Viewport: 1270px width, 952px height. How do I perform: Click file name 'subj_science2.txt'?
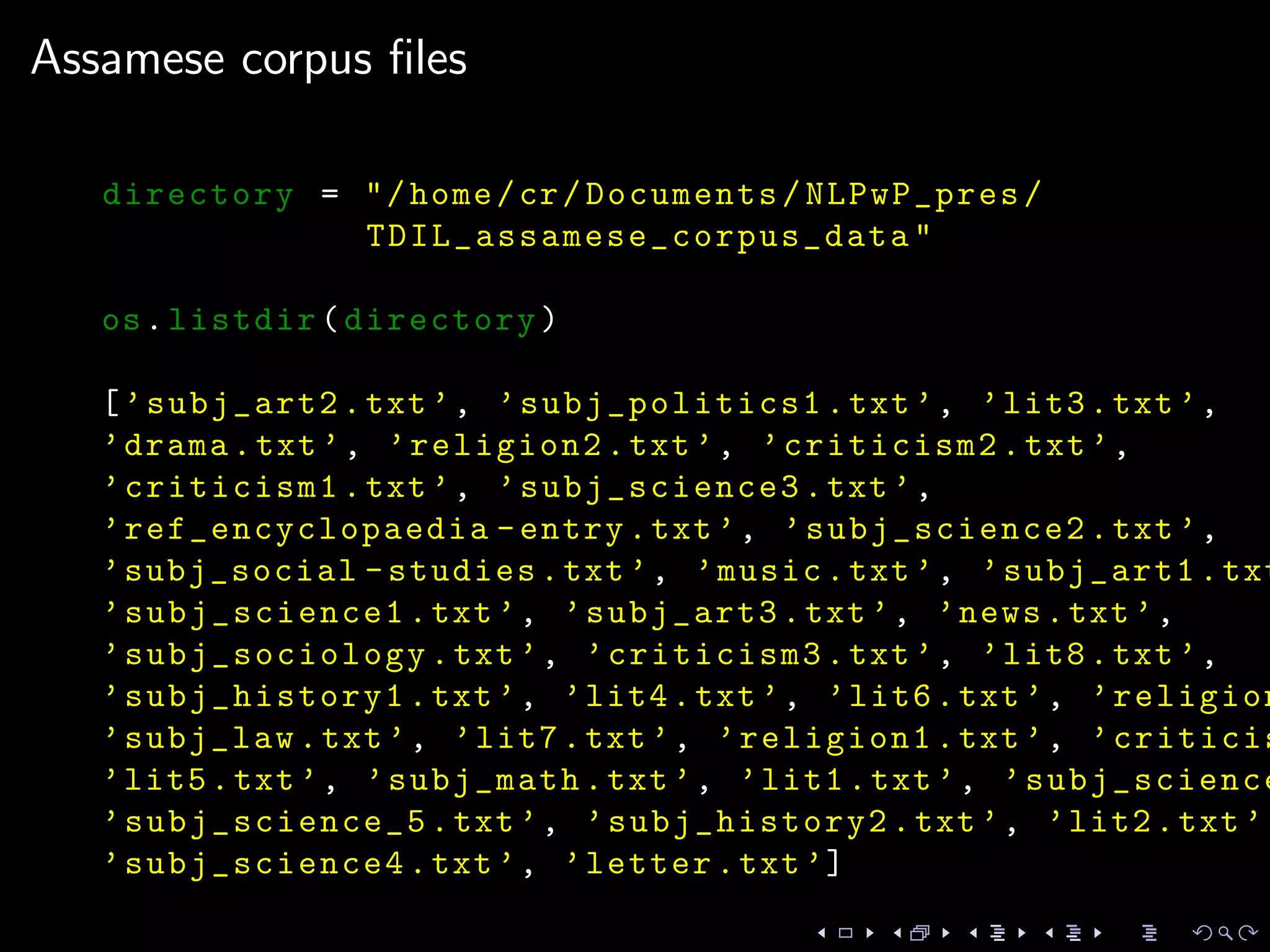pyautogui.click(x=988, y=531)
